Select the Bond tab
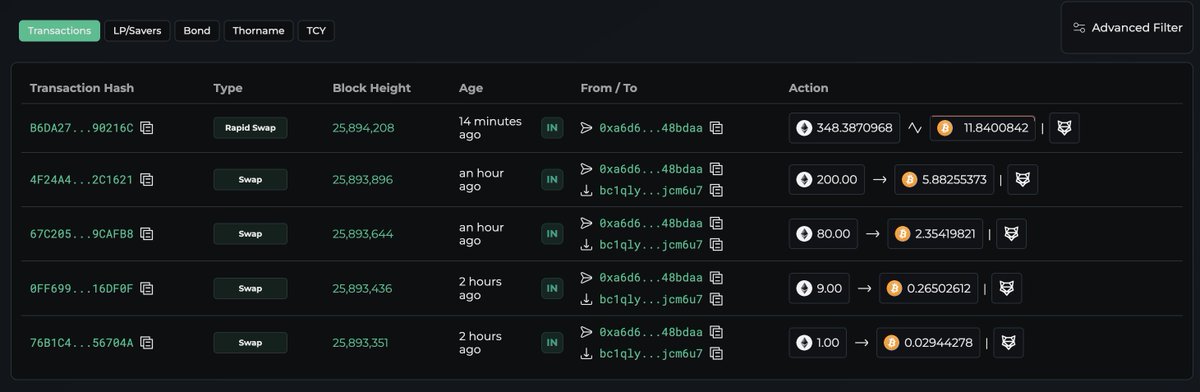This screenshot has width=1200, height=392. tap(197, 31)
